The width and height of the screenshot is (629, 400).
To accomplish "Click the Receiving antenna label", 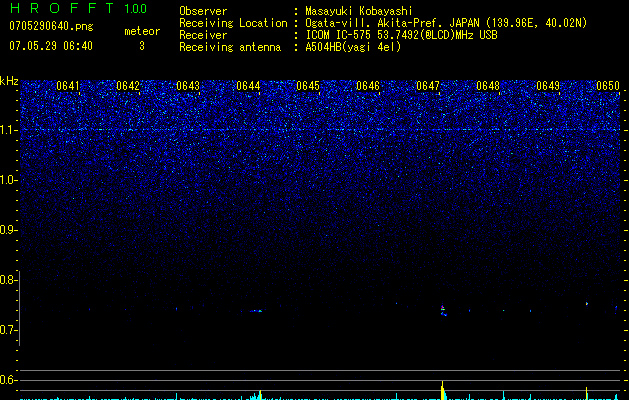I will pyautogui.click(x=230, y=47).
